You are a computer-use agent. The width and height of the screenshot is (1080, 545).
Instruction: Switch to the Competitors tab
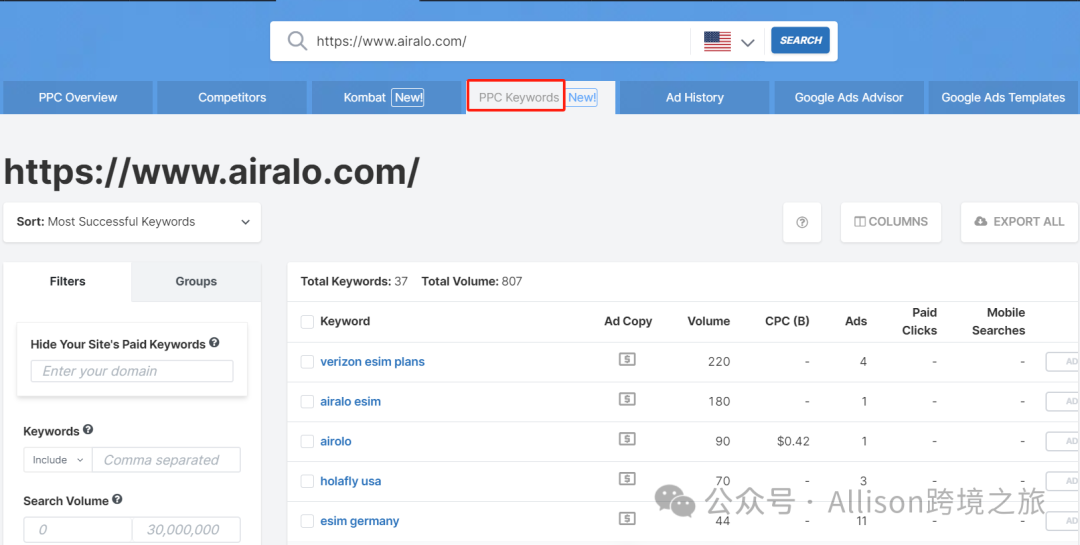(x=232, y=97)
